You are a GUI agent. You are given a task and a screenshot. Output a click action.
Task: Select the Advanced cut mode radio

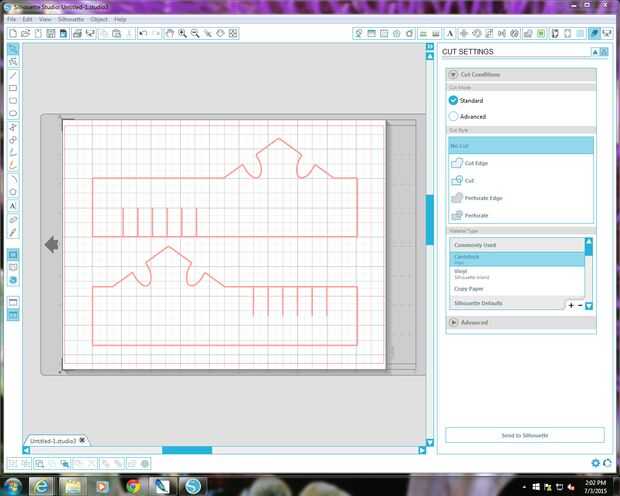453,116
